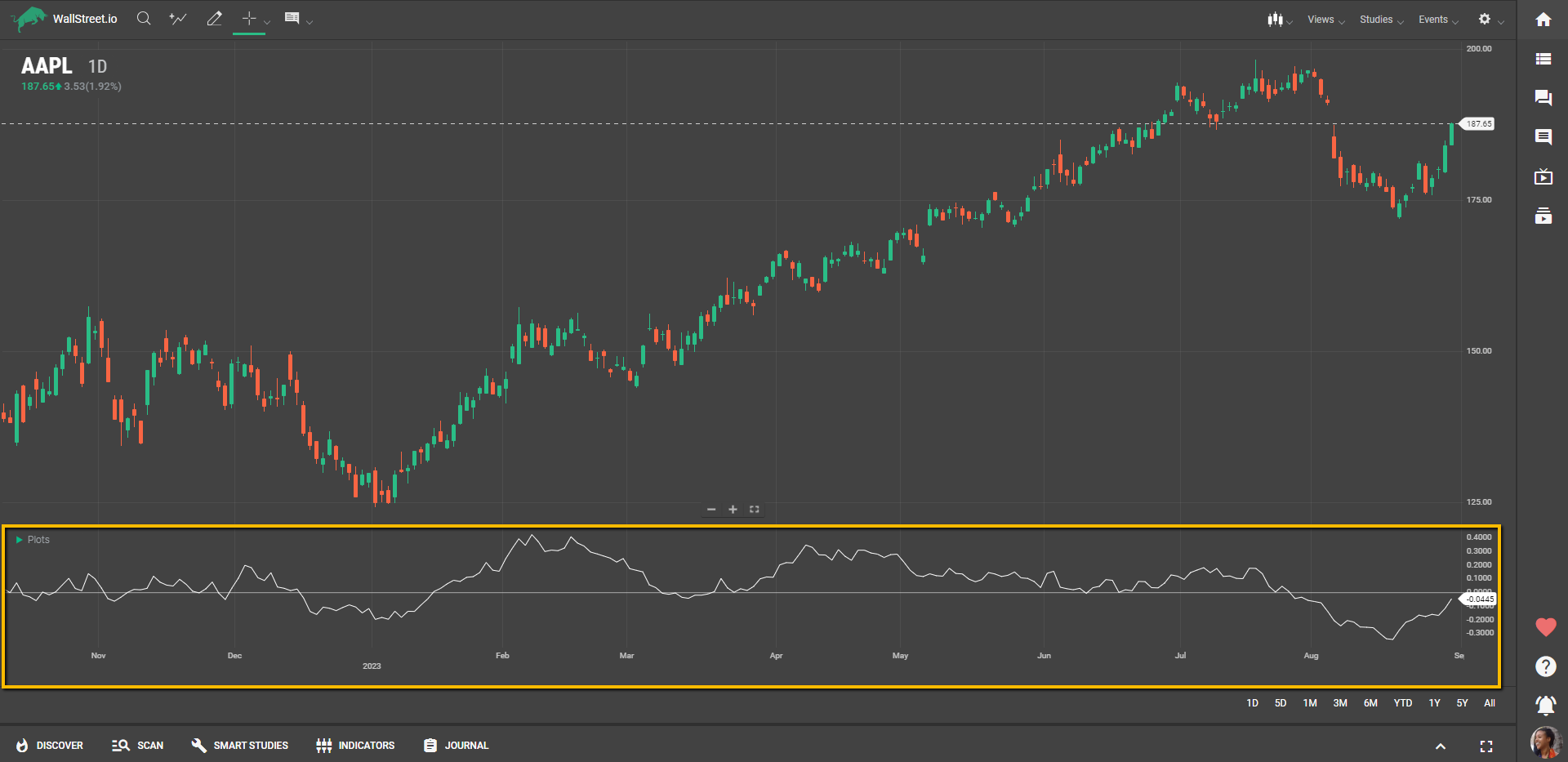Toggle the red heart favorite
This screenshot has width=1568, height=762.
pos(1545,627)
